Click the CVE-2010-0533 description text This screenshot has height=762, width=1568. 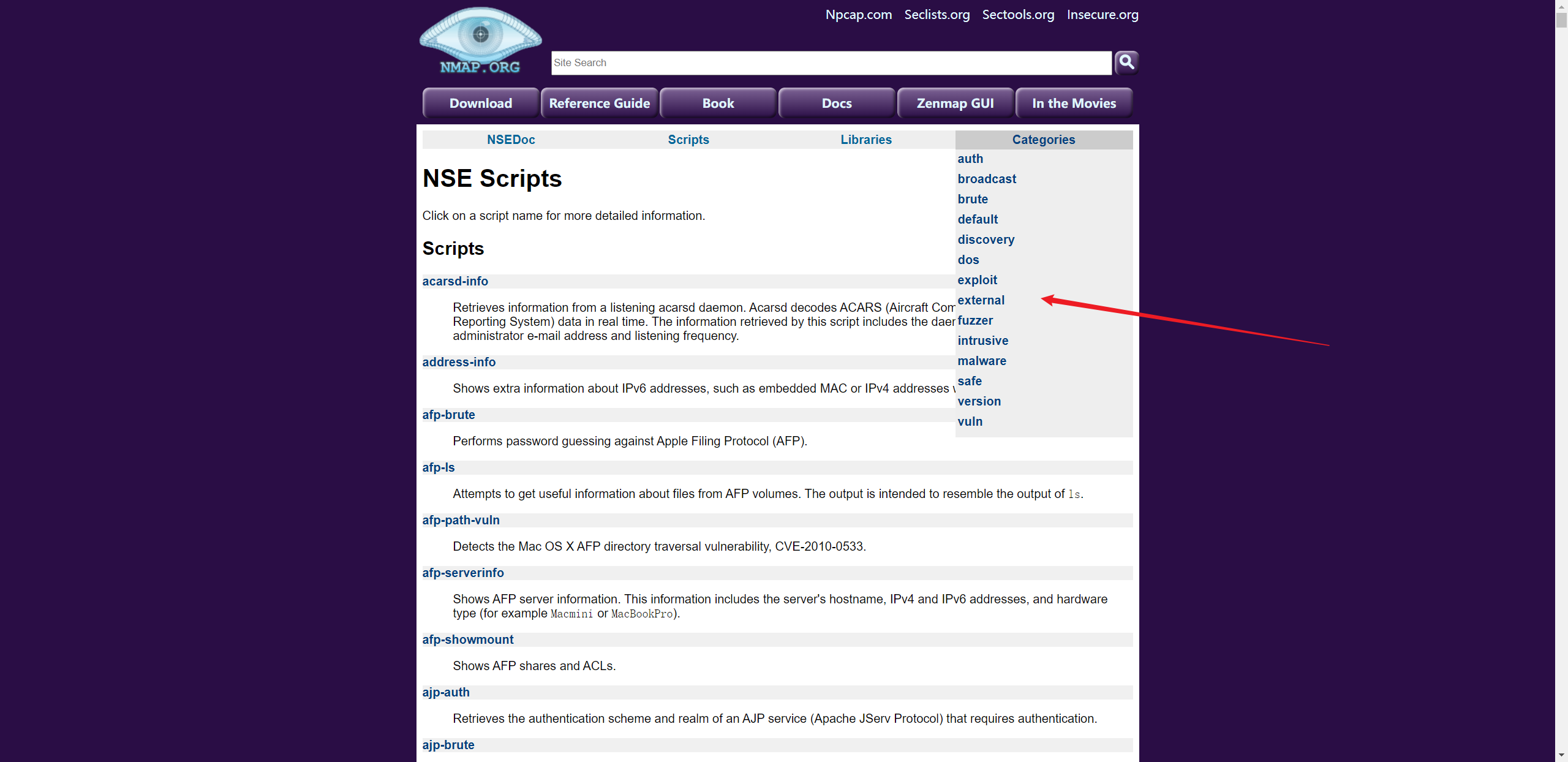(659, 546)
